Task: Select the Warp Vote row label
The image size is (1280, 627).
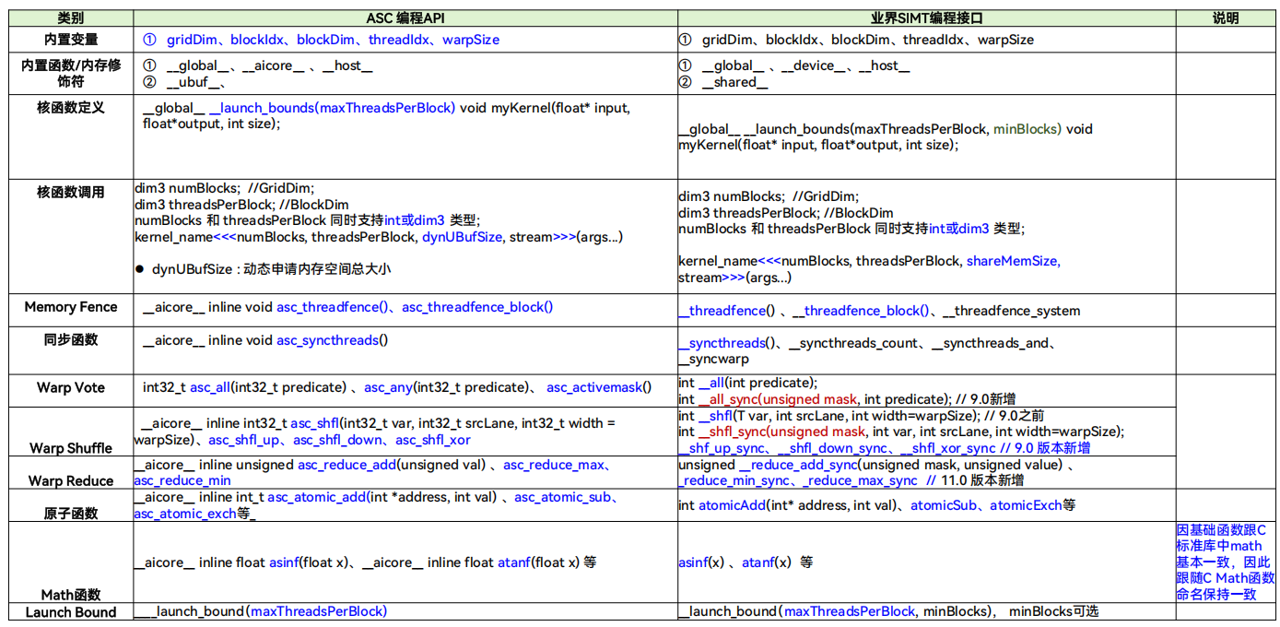Action: (x=70, y=388)
